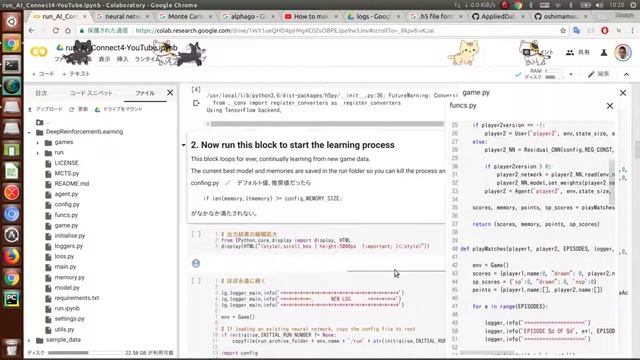The height and width of the screenshot is (360, 640).
Task: Go back using browser back arrow
Action: click(32, 31)
